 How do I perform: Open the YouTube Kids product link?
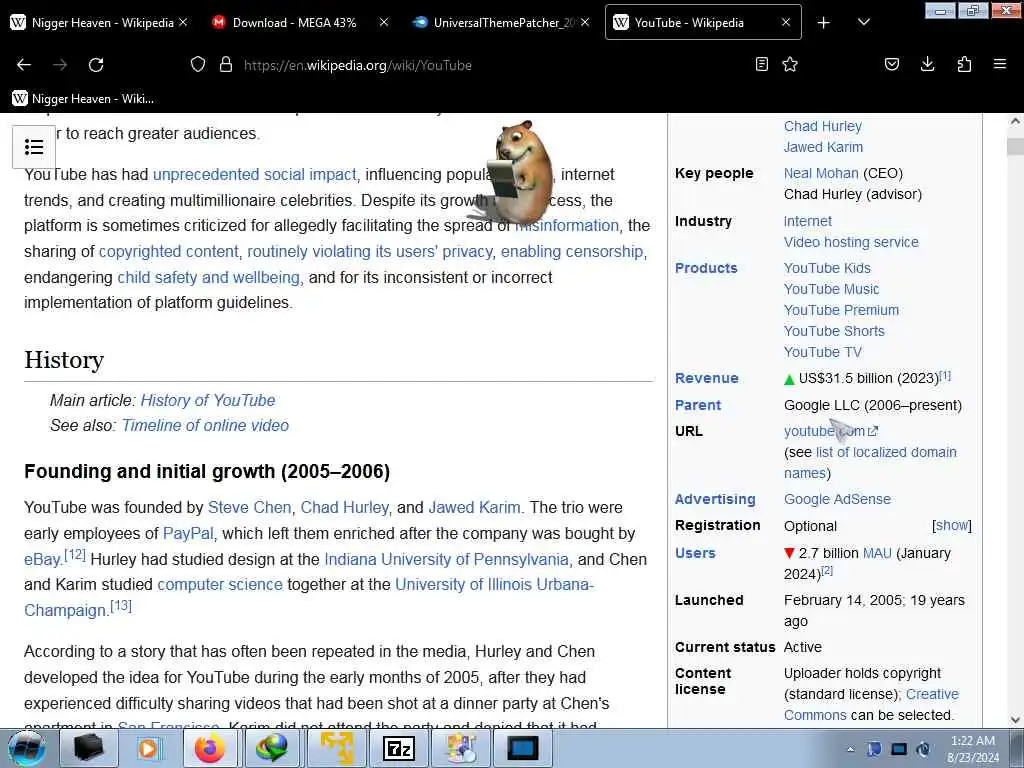tap(827, 268)
